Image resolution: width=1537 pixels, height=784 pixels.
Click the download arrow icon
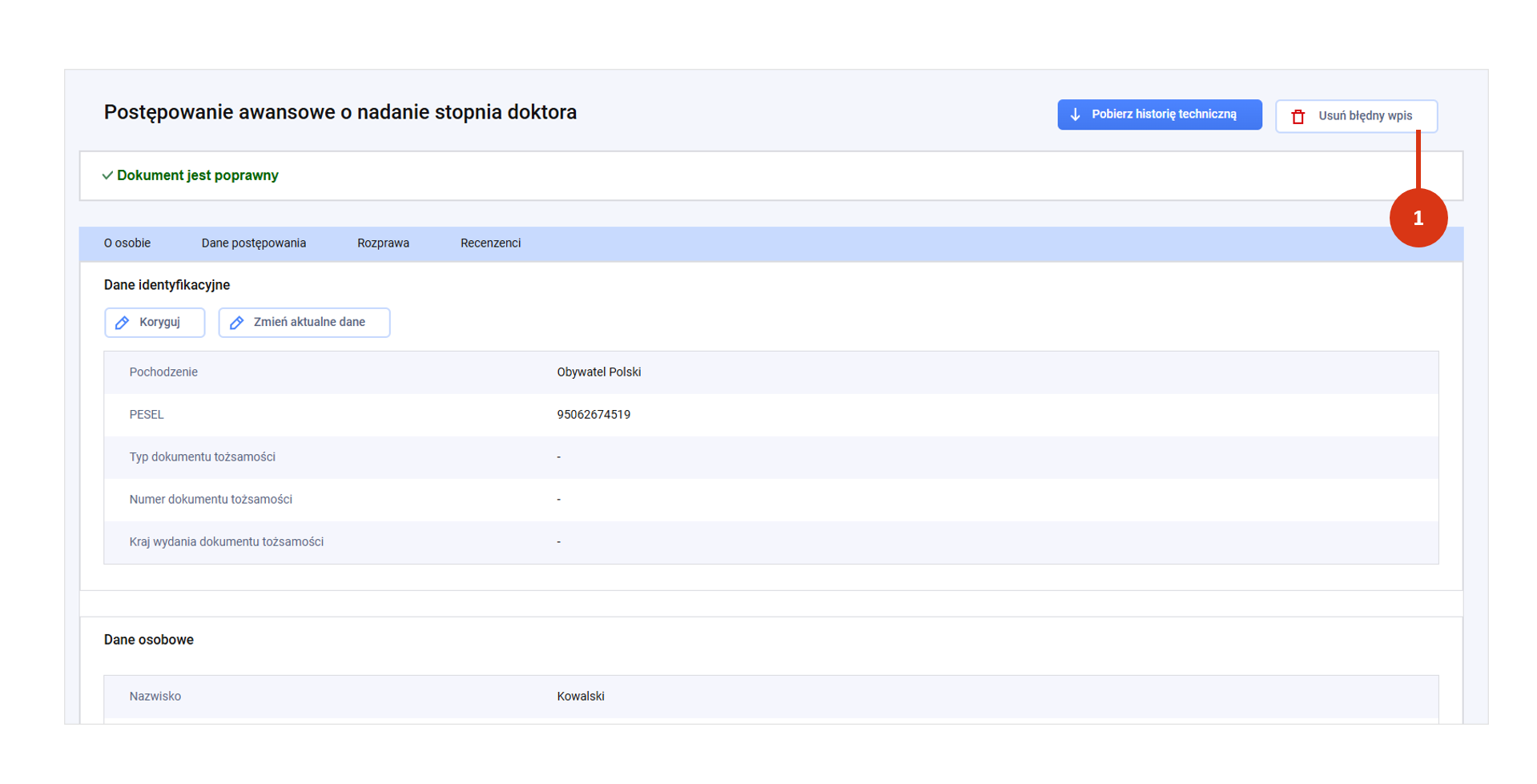point(1076,115)
